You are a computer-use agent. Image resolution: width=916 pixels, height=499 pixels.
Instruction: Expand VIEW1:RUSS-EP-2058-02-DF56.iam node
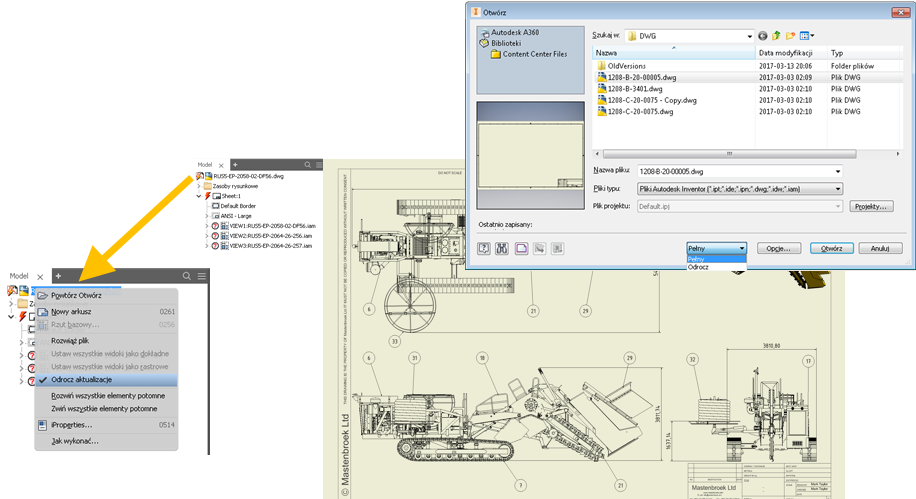click(x=207, y=226)
